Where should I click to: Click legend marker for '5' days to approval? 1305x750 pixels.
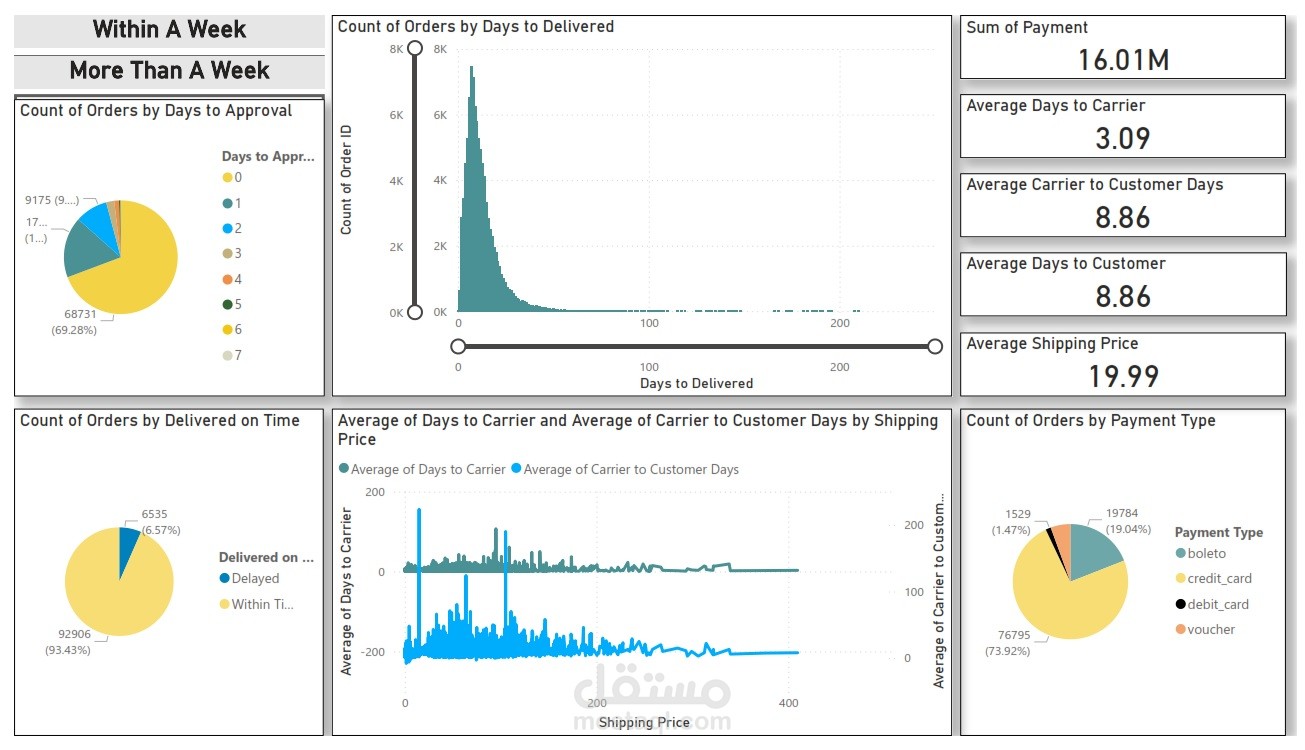(x=226, y=304)
